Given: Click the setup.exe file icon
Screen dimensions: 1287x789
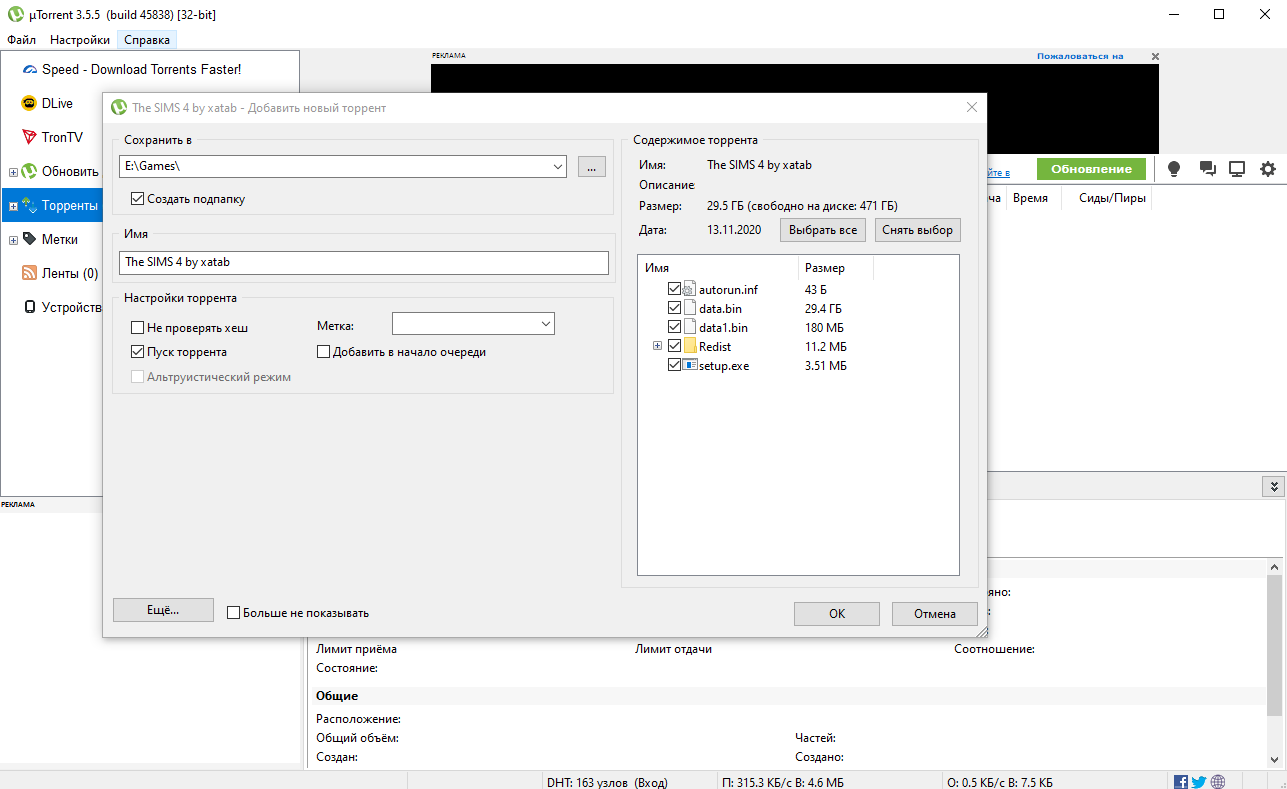Looking at the screenshot, I should (x=690, y=365).
